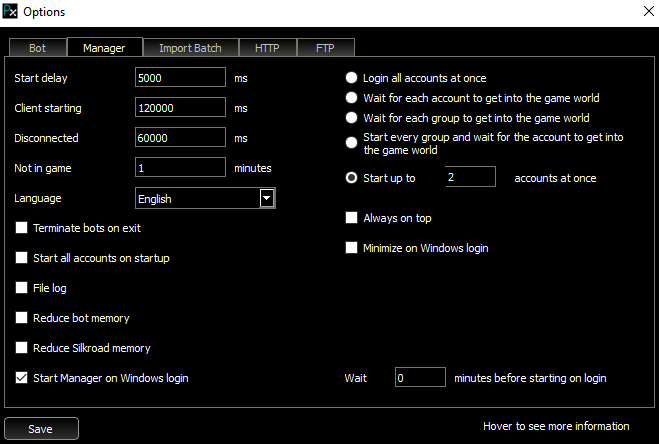The width and height of the screenshot is (659, 444).
Task: Select the HTTP tab
Action: (x=267, y=47)
